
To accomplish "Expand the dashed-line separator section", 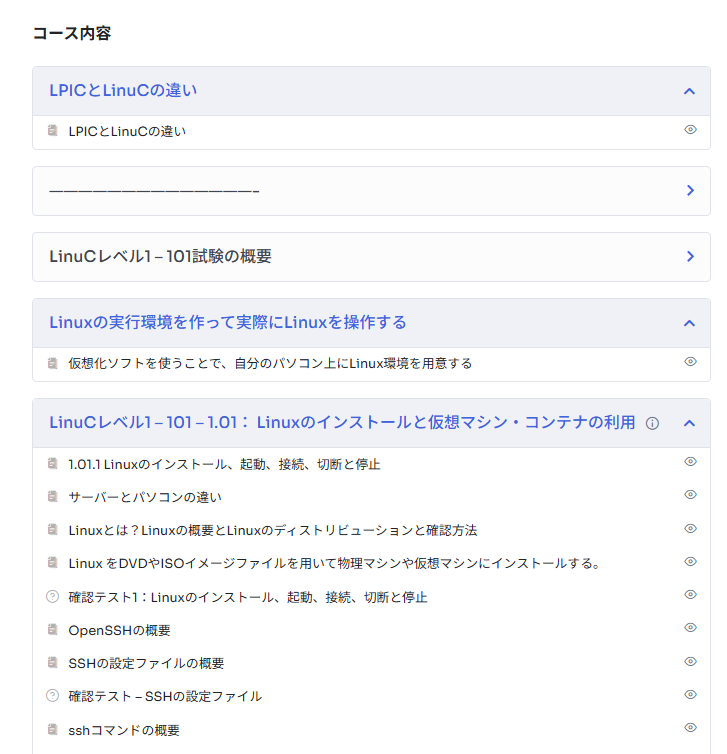I will [690, 190].
